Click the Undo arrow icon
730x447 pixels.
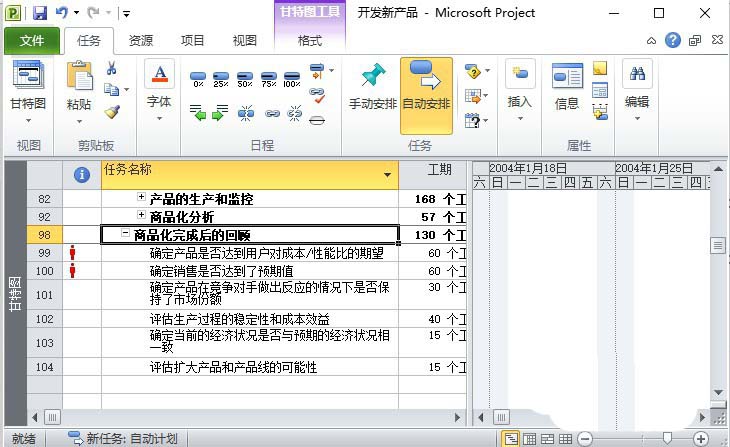point(62,13)
